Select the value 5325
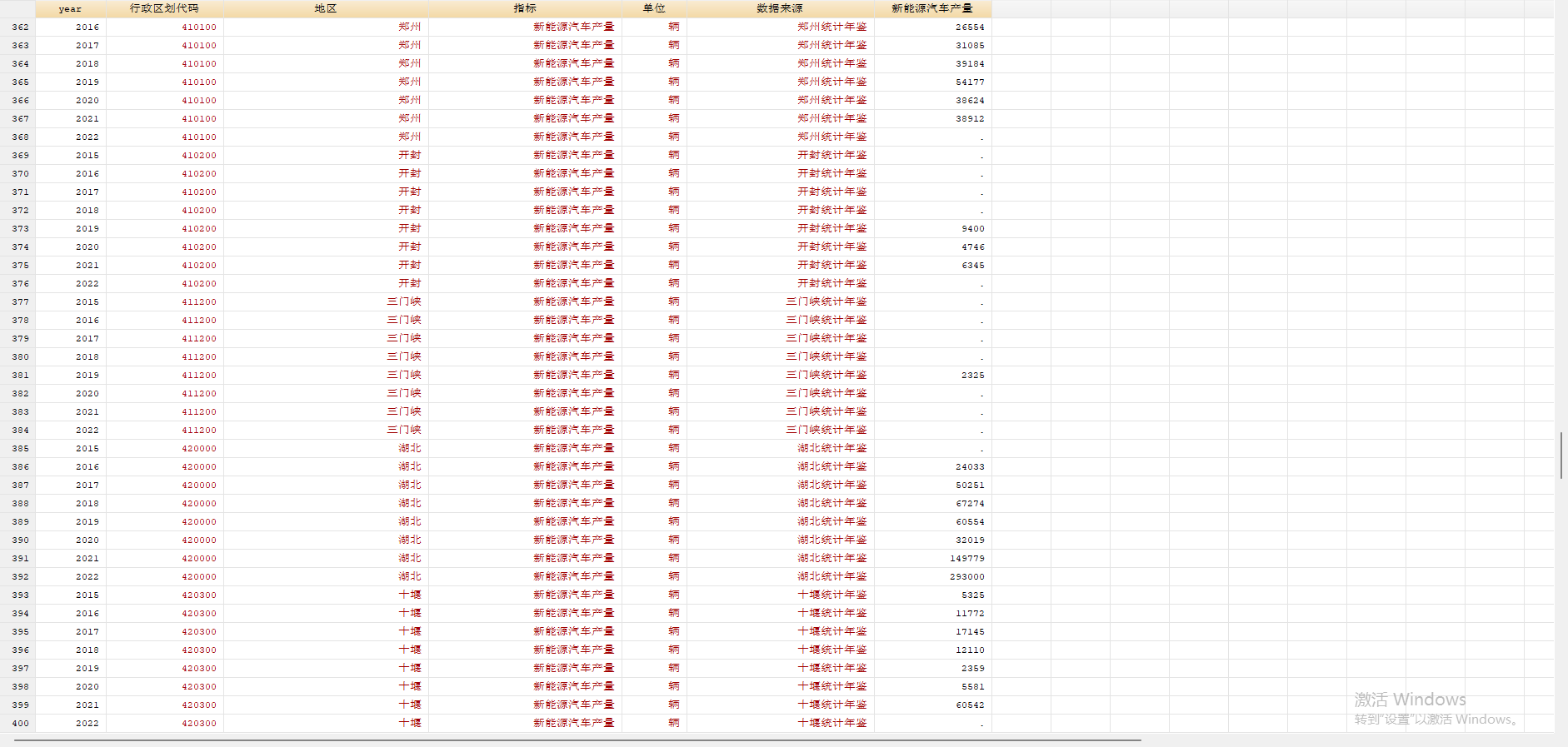 973,595
